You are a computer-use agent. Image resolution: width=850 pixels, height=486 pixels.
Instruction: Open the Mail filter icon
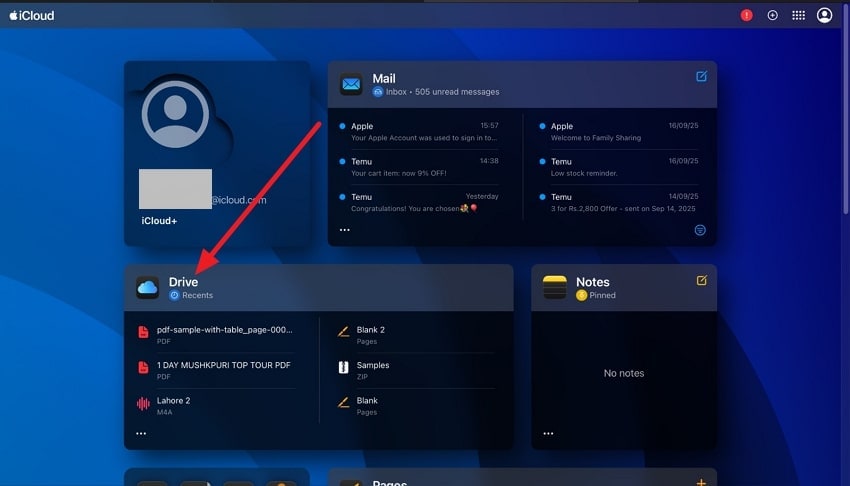(x=700, y=230)
